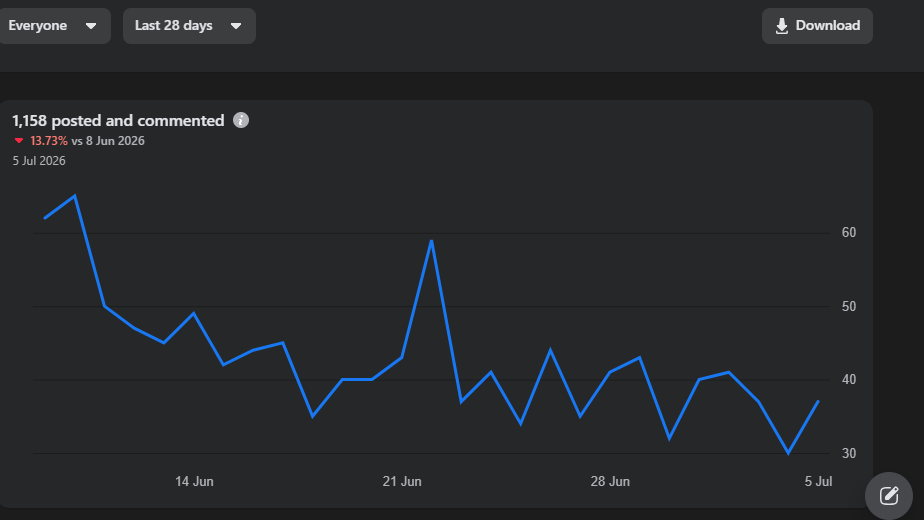Click the info icon beside posted and commented
Screen dimensions: 924x520
[240, 120]
